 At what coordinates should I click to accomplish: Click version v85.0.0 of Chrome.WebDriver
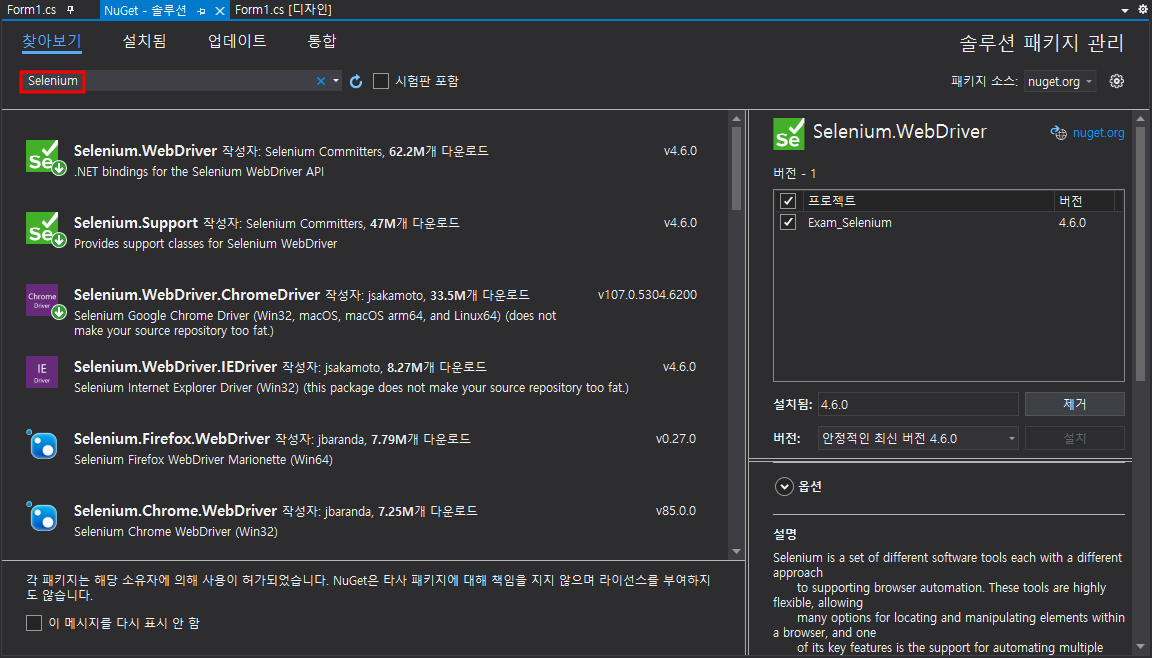pyautogui.click(x=676, y=510)
